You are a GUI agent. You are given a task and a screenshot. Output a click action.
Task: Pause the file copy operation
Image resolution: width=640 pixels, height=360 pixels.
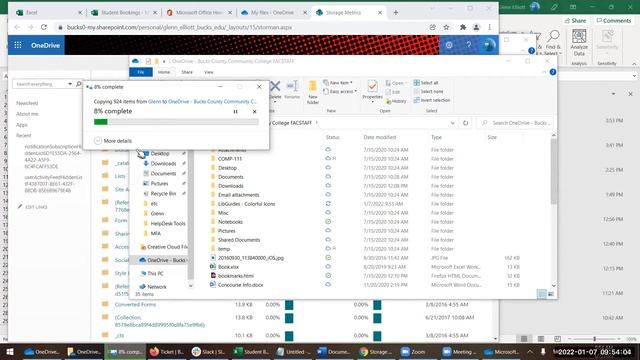point(236,111)
